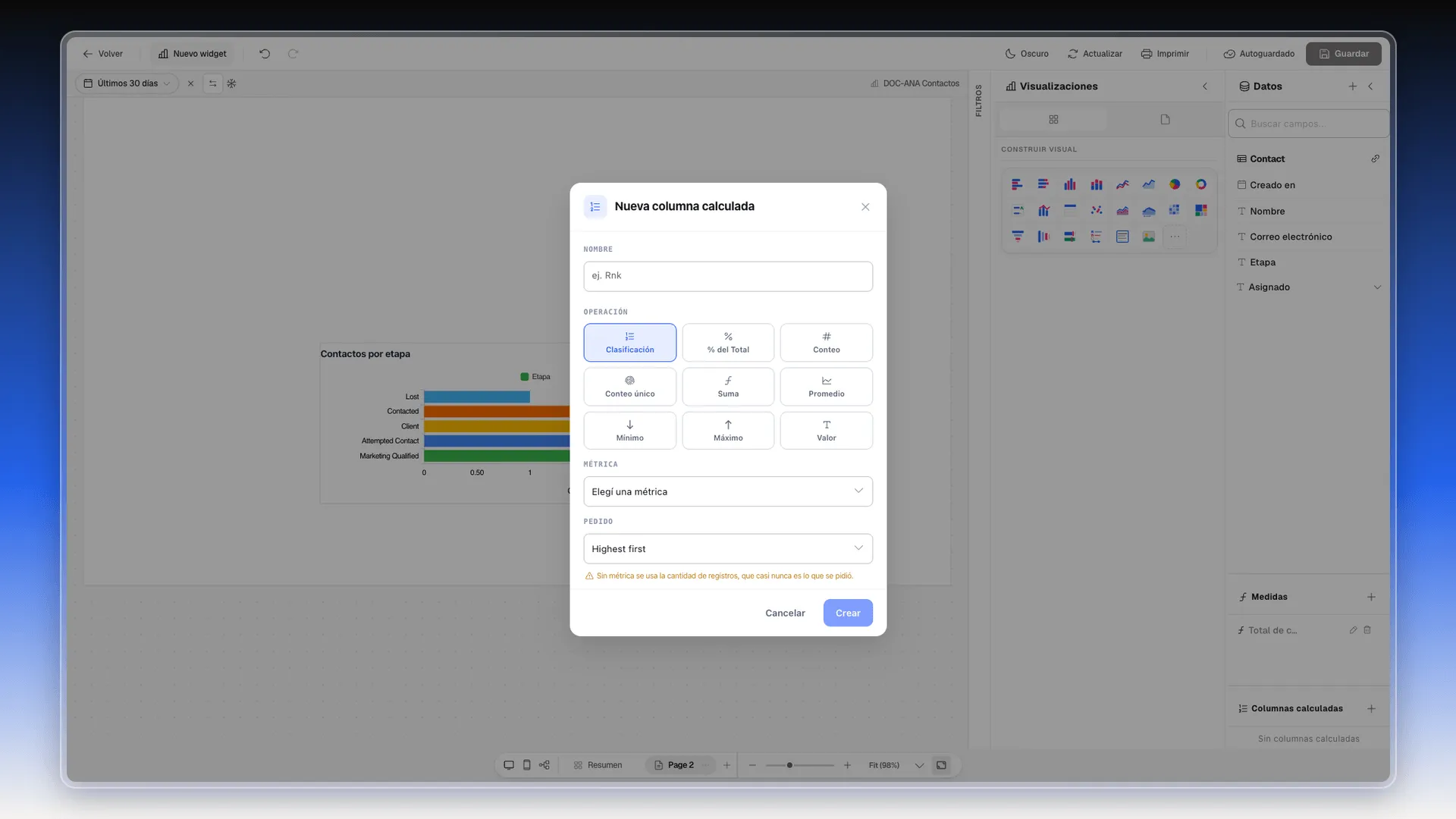Image resolution: width=1456 pixels, height=819 pixels.
Task: Select the Conteo único operation
Action: click(629, 387)
